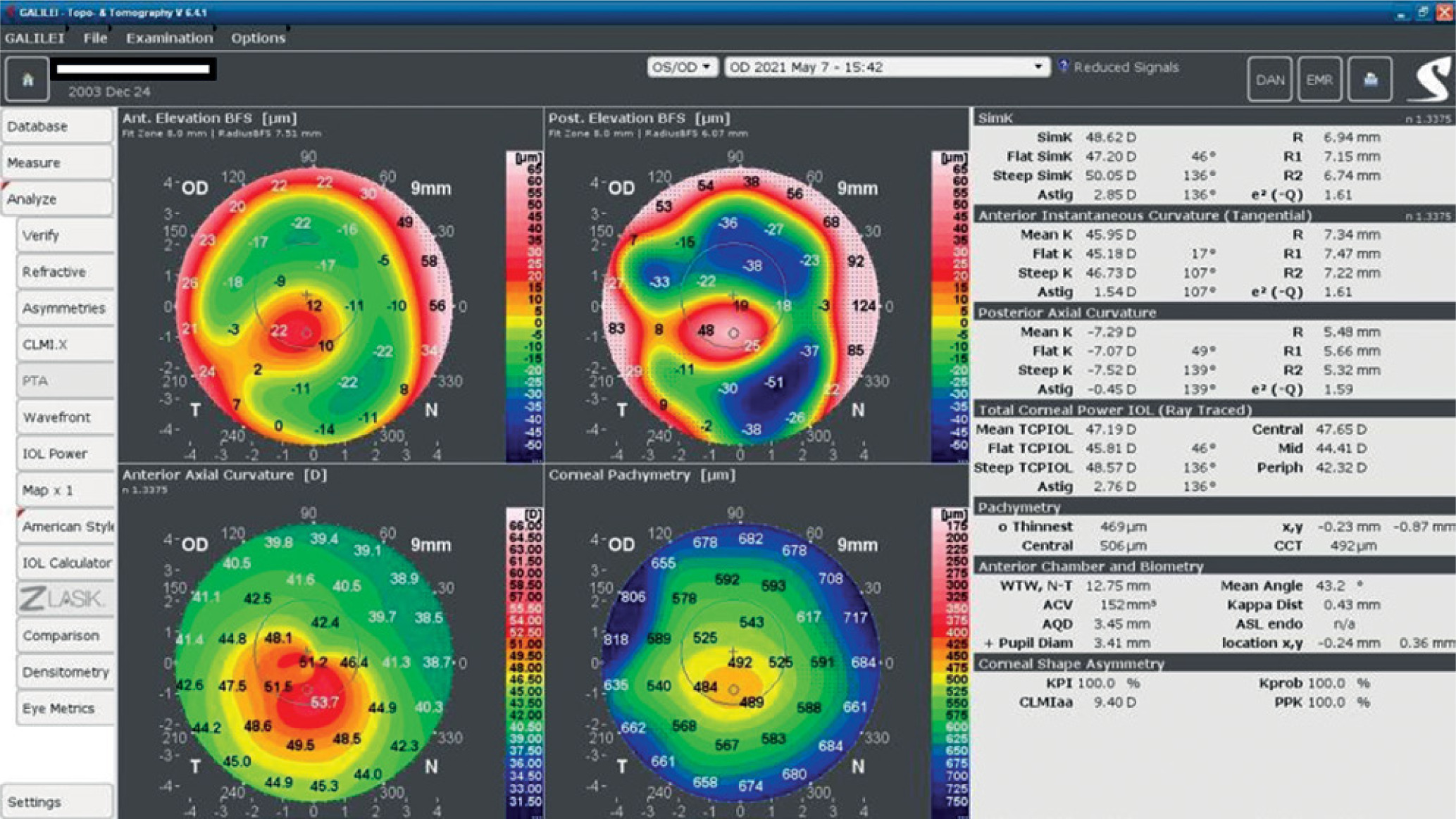Viewport: 1456px width, 819px height.
Task: Click the Ziemer S logo
Action: click(x=1431, y=80)
